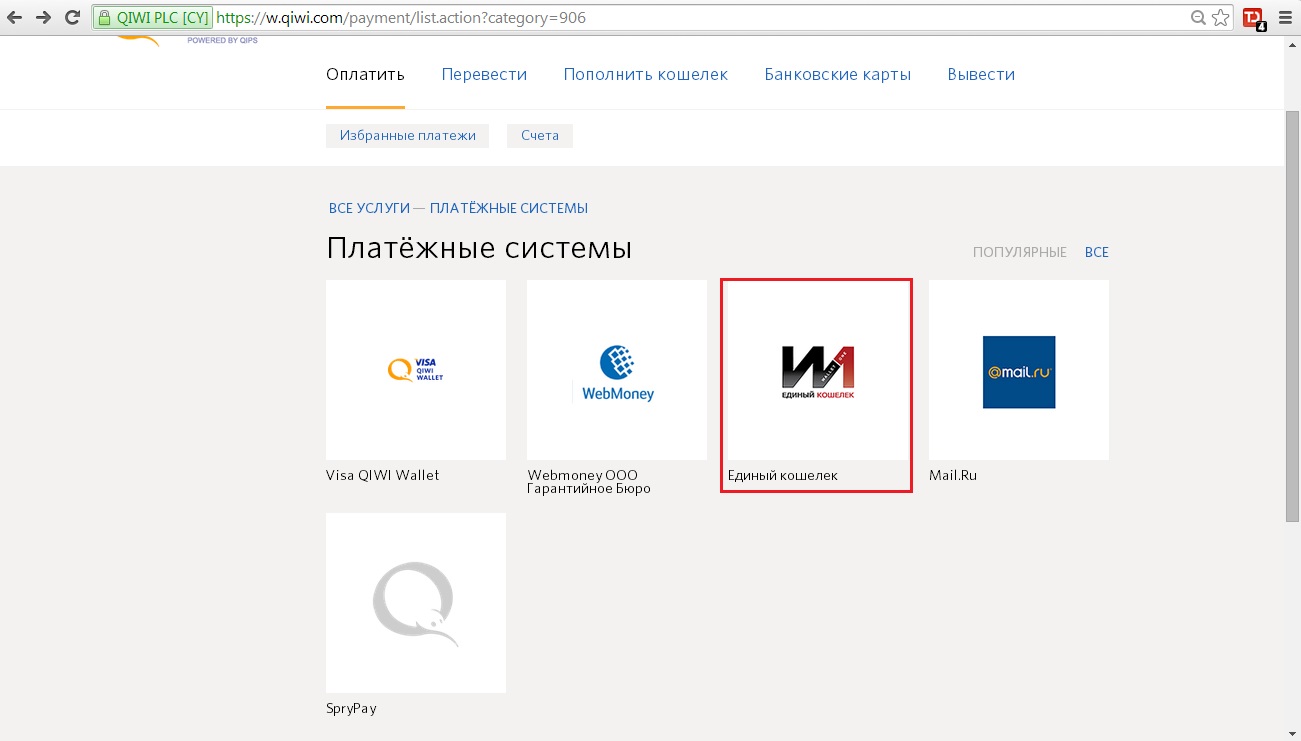The width and height of the screenshot is (1301, 741).
Task: Select the Оплатить tab
Action: pyautogui.click(x=365, y=75)
